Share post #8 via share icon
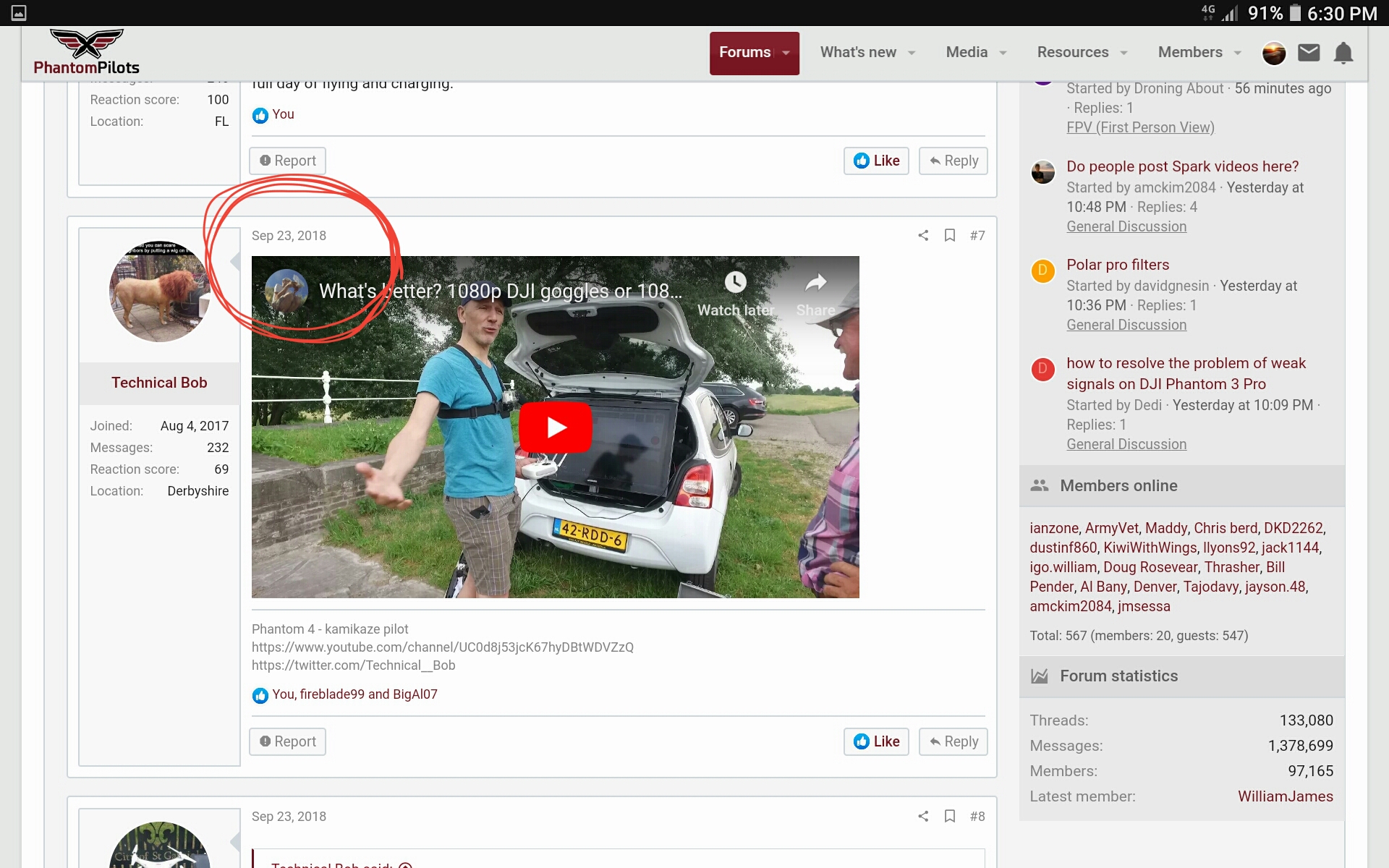This screenshot has height=868, width=1389. pyautogui.click(x=923, y=817)
